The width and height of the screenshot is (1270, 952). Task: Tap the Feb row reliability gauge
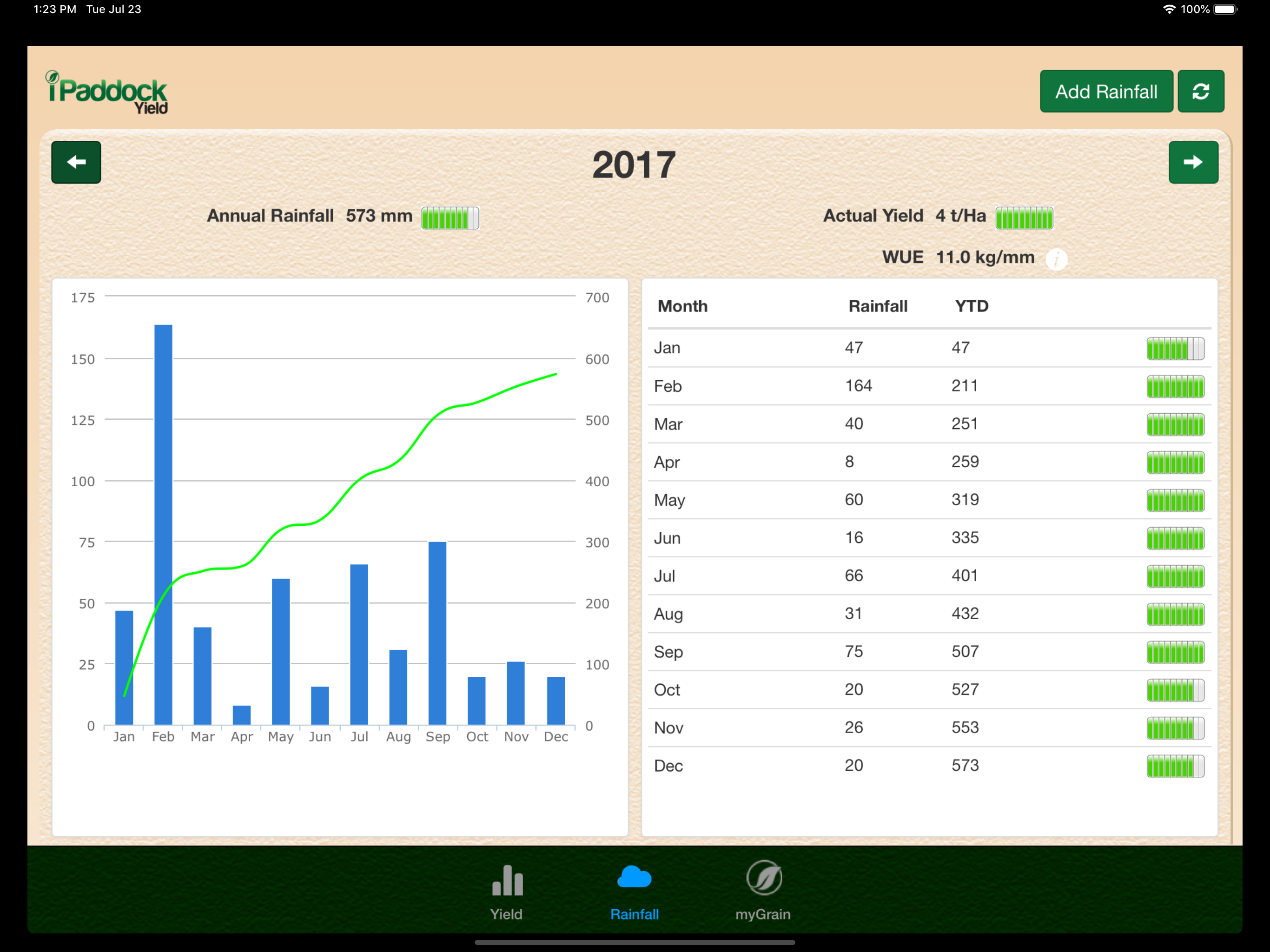(1175, 386)
